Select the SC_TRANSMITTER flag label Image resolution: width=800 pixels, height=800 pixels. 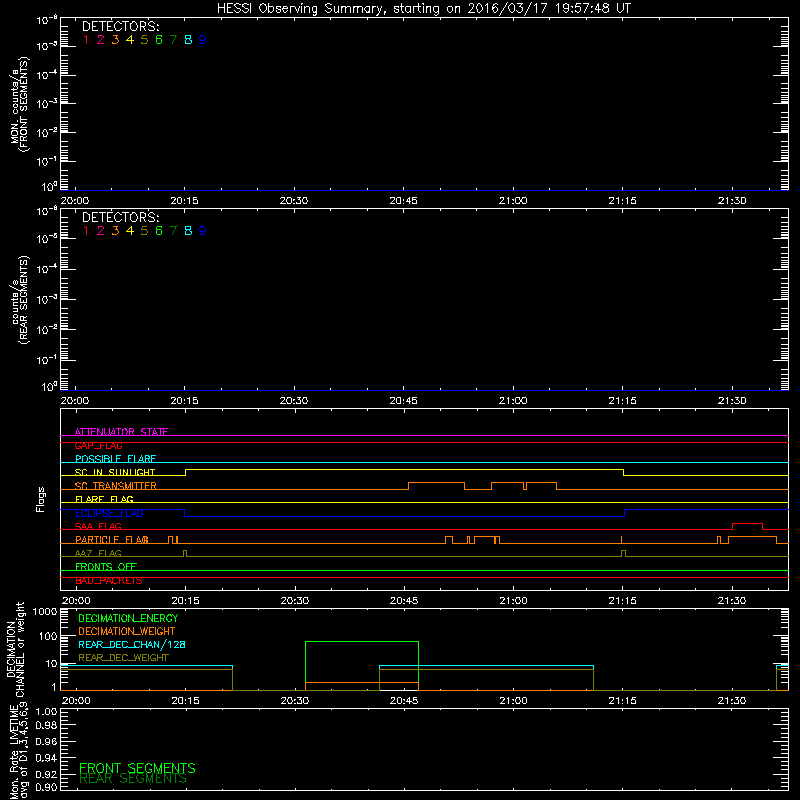click(x=116, y=486)
